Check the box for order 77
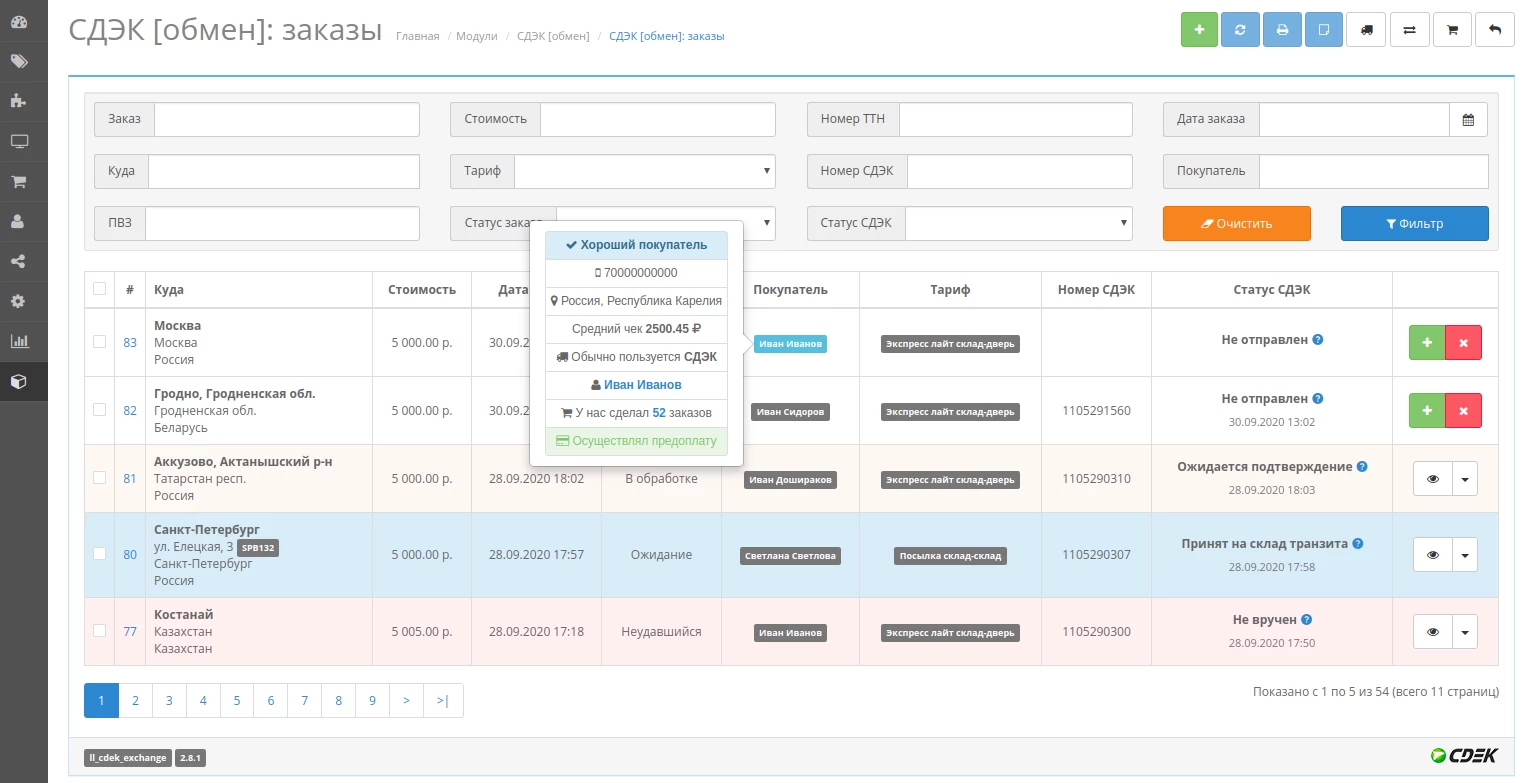 click(99, 631)
